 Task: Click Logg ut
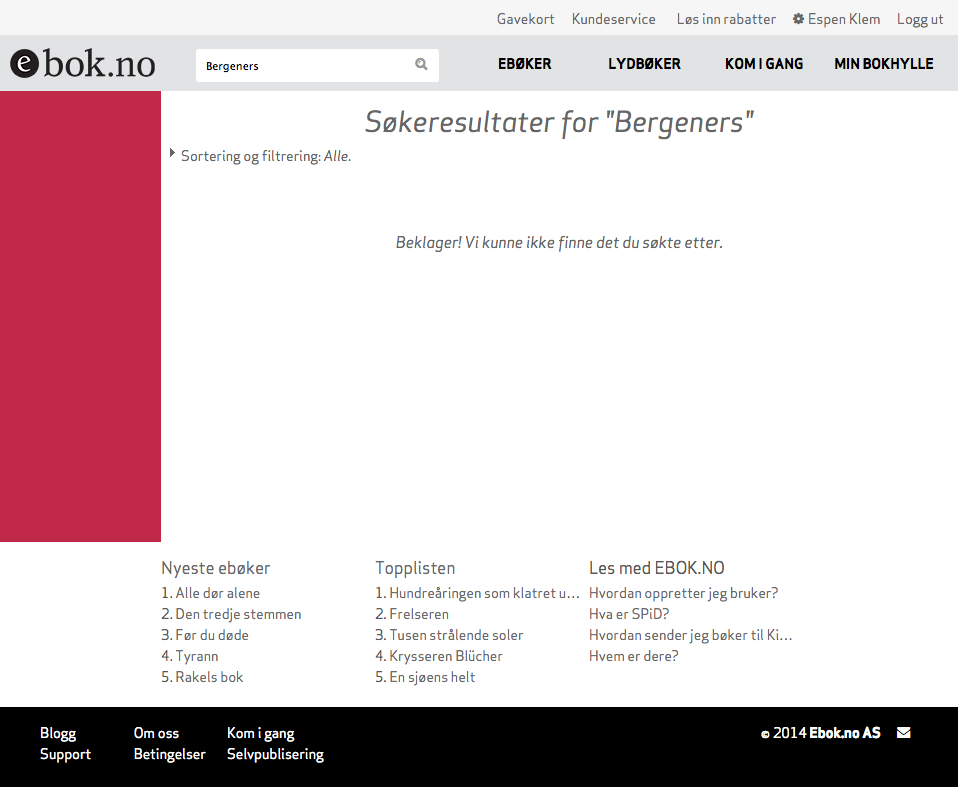tap(920, 19)
